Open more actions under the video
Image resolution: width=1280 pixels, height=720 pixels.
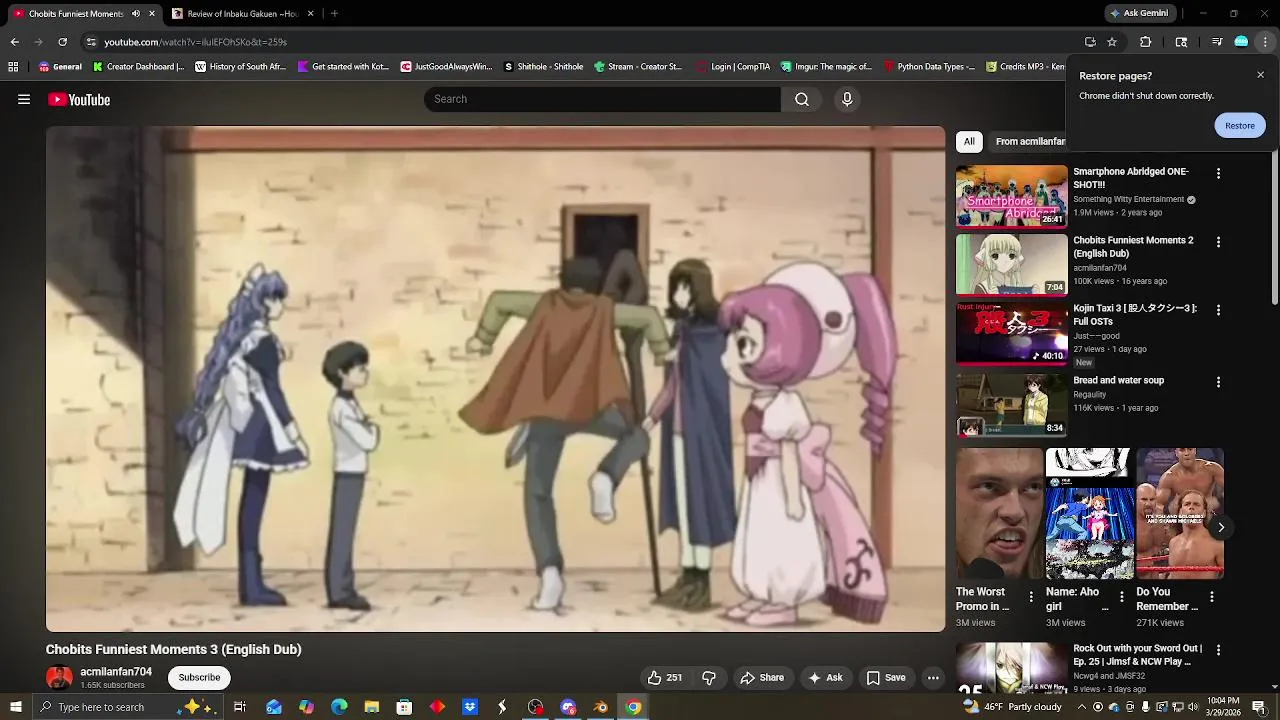[x=933, y=678]
